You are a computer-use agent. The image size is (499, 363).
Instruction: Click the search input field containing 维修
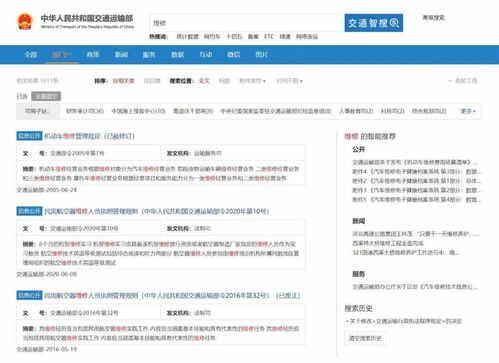[x=247, y=23]
